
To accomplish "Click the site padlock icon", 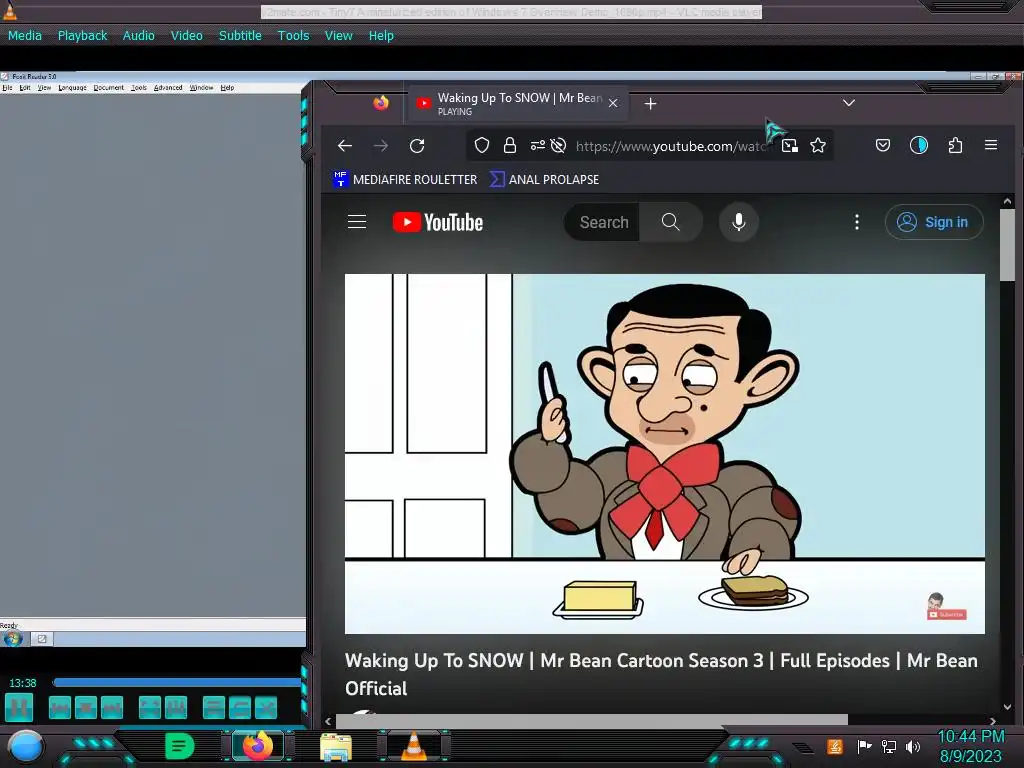I will (510, 146).
